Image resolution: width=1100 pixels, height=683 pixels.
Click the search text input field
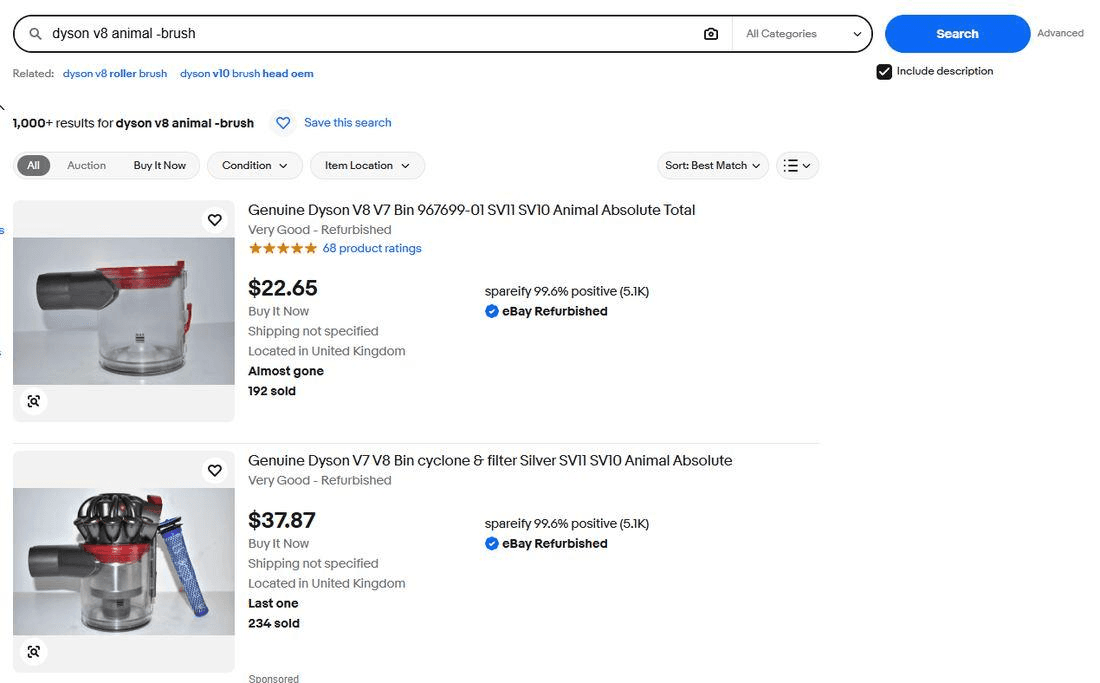(372, 34)
